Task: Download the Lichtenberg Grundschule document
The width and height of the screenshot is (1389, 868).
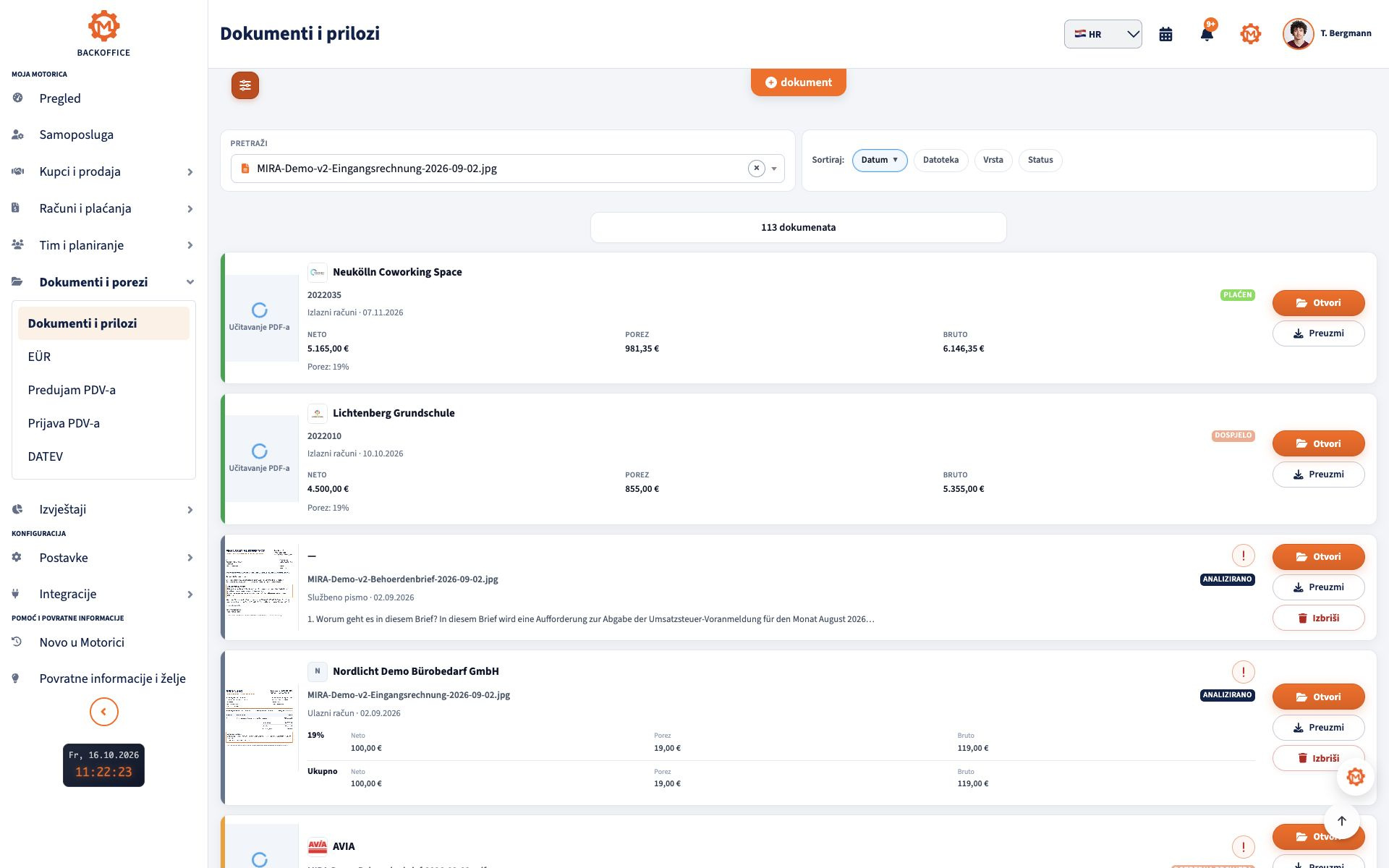Action: [1318, 475]
